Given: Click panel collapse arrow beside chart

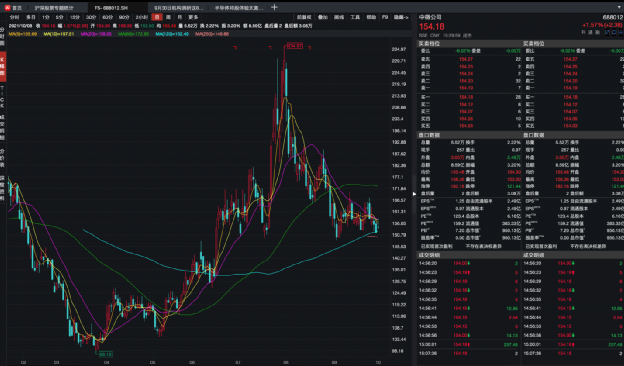Looking at the screenshot, I should [414, 194].
